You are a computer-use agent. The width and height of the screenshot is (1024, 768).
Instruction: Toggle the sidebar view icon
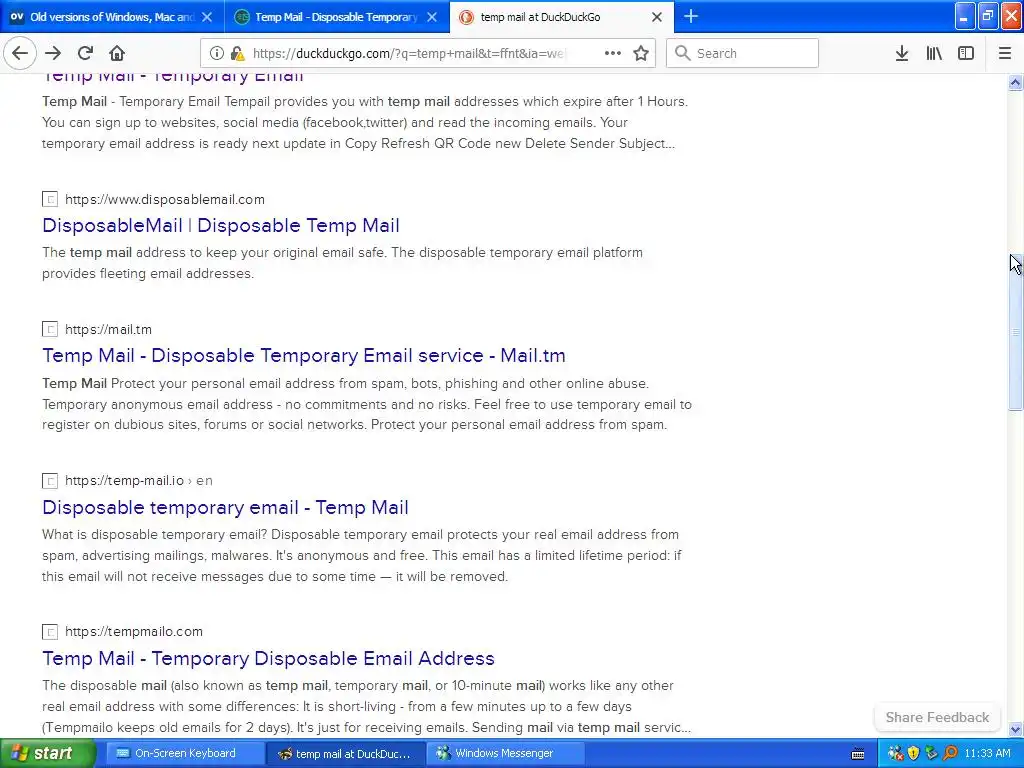(966, 54)
